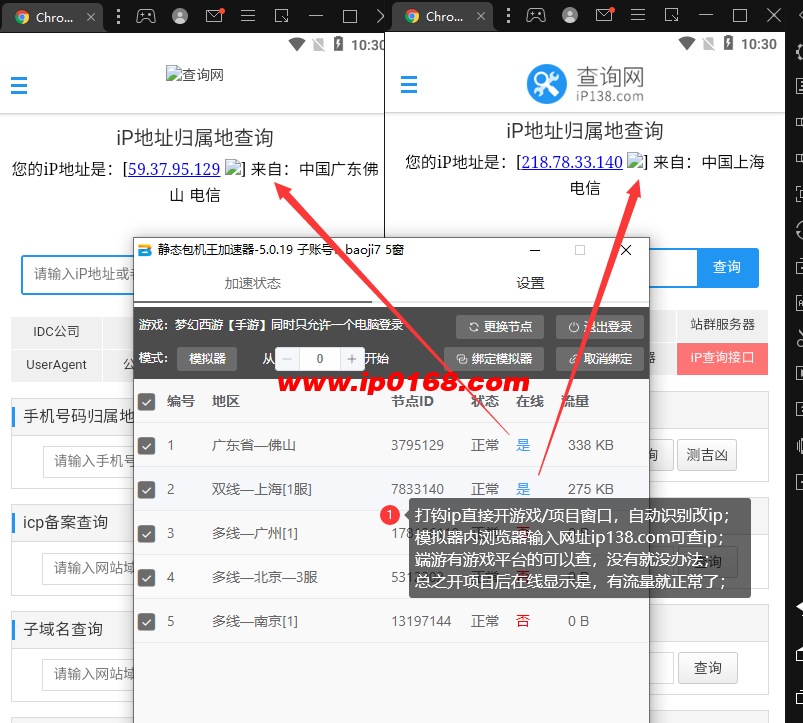Click the iP138 wrench logo in right window
The width and height of the screenshot is (803, 723).
[x=546, y=84]
